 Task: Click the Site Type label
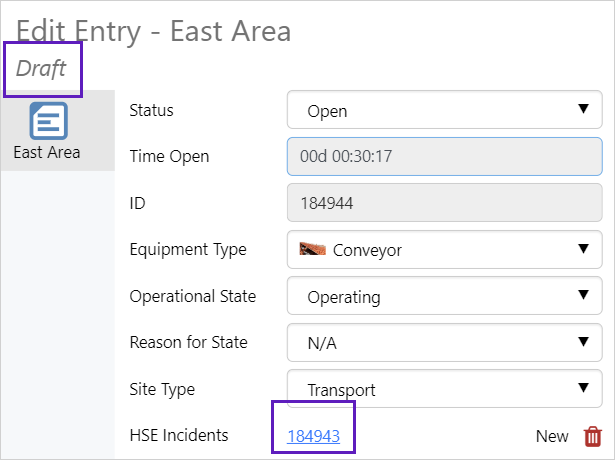point(162,389)
